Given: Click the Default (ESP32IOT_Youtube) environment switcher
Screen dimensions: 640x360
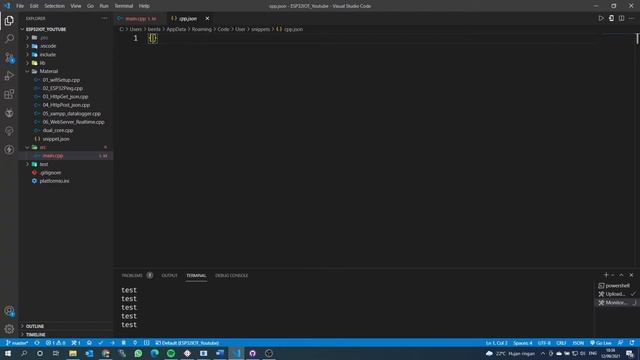Looking at the screenshot, I should [187, 343].
